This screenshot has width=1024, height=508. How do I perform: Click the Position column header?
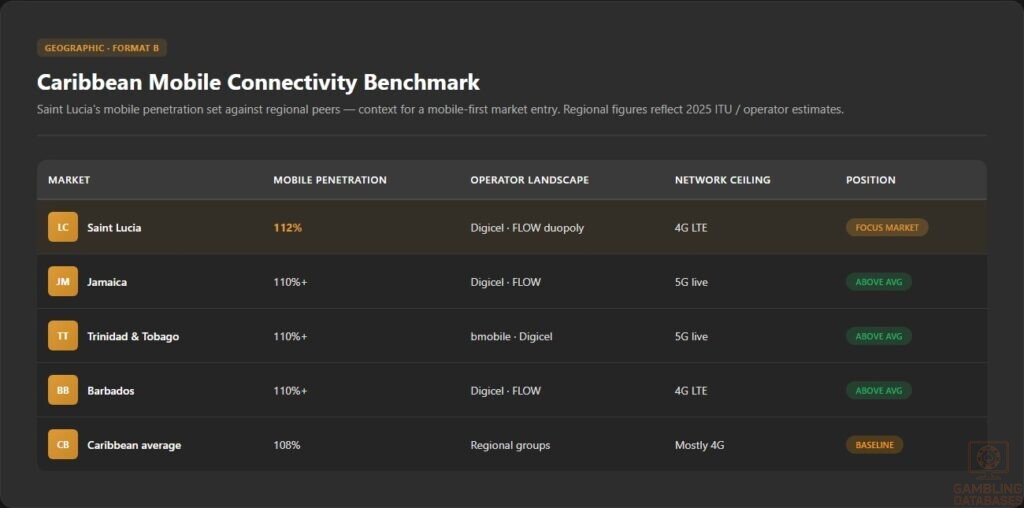coord(871,180)
